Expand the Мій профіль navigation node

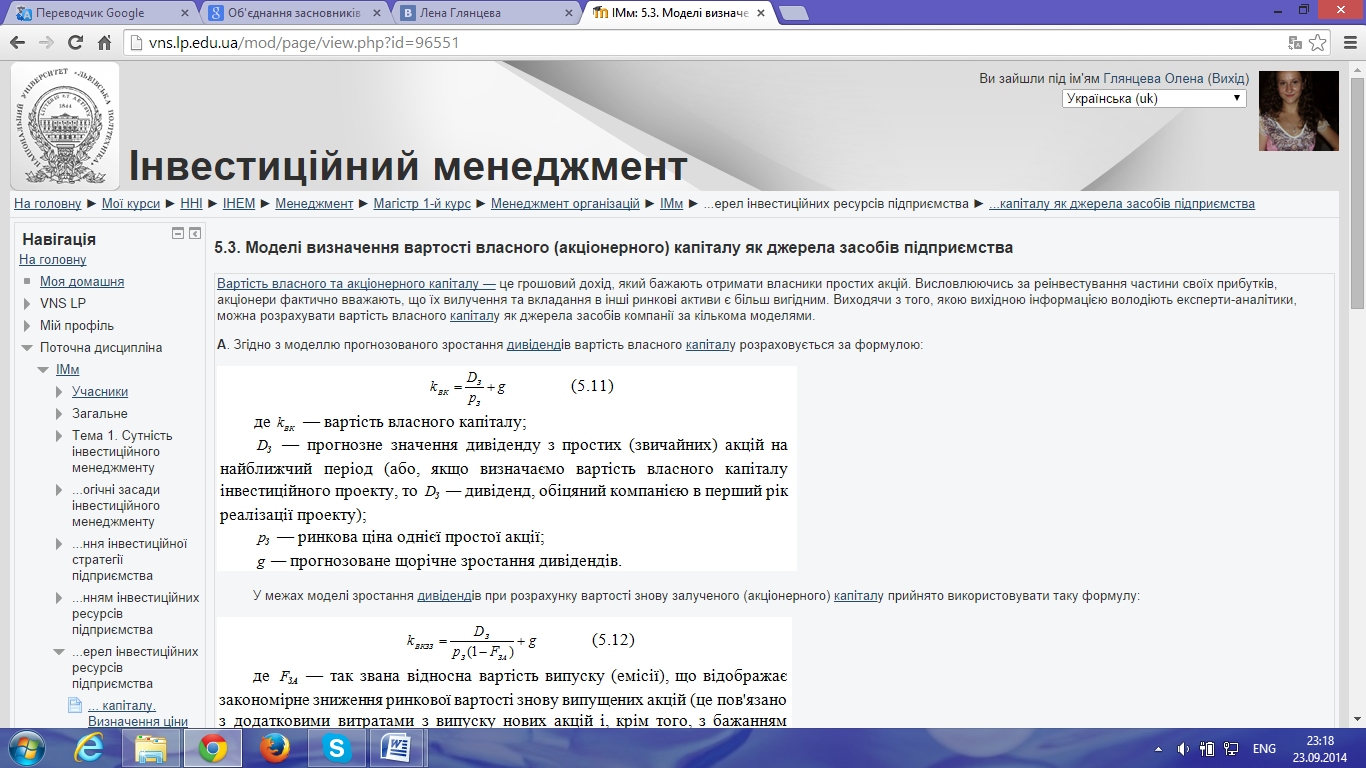28,326
